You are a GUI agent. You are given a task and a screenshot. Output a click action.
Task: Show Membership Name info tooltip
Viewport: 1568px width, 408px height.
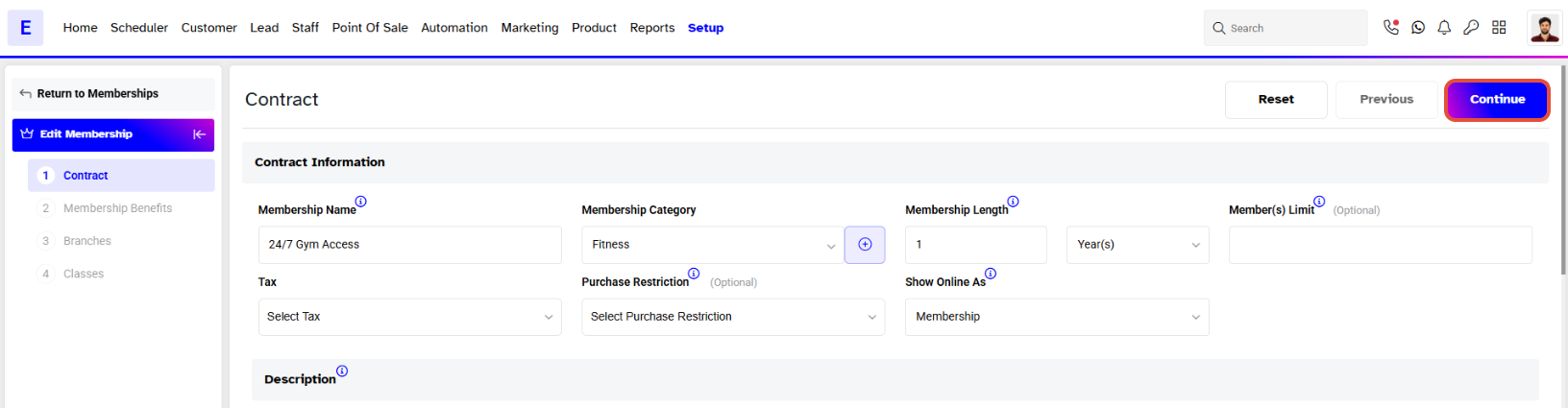click(x=361, y=202)
